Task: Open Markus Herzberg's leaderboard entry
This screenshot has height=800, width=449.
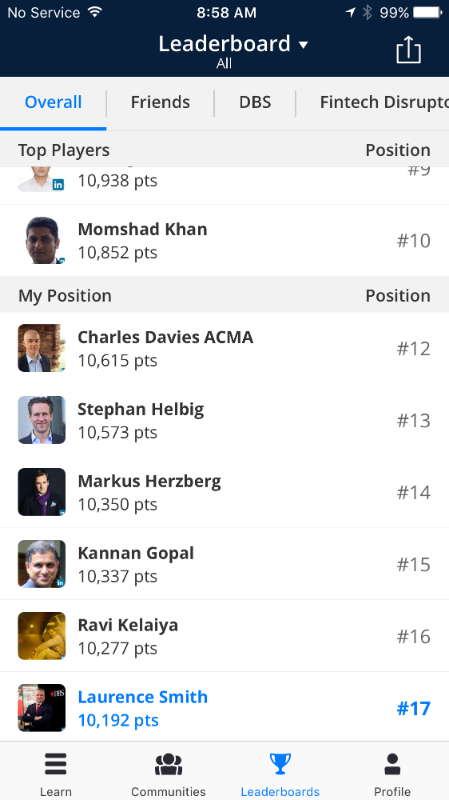Action: (x=224, y=492)
